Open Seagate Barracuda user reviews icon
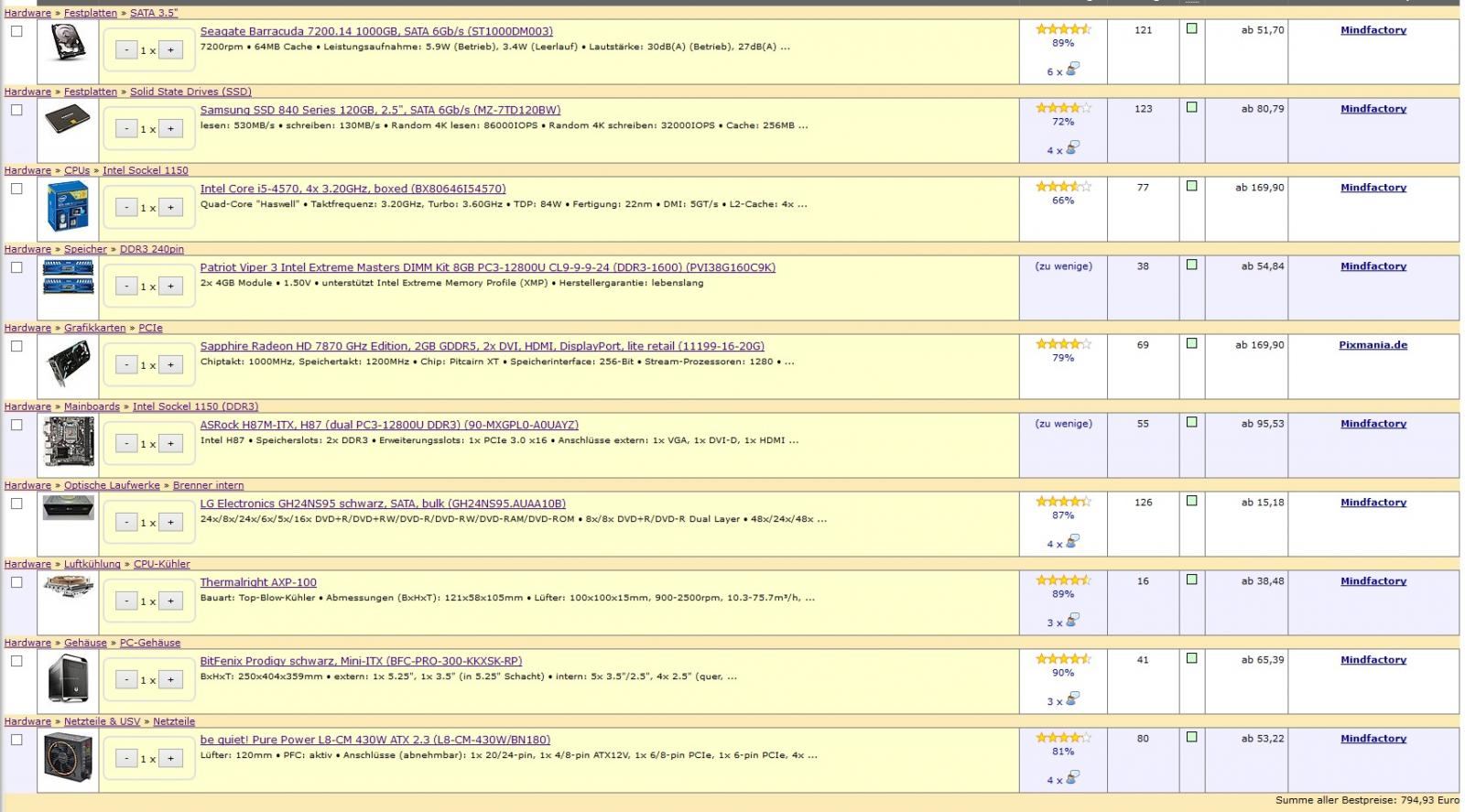Image resolution: width=1465 pixels, height=812 pixels. [1072, 69]
